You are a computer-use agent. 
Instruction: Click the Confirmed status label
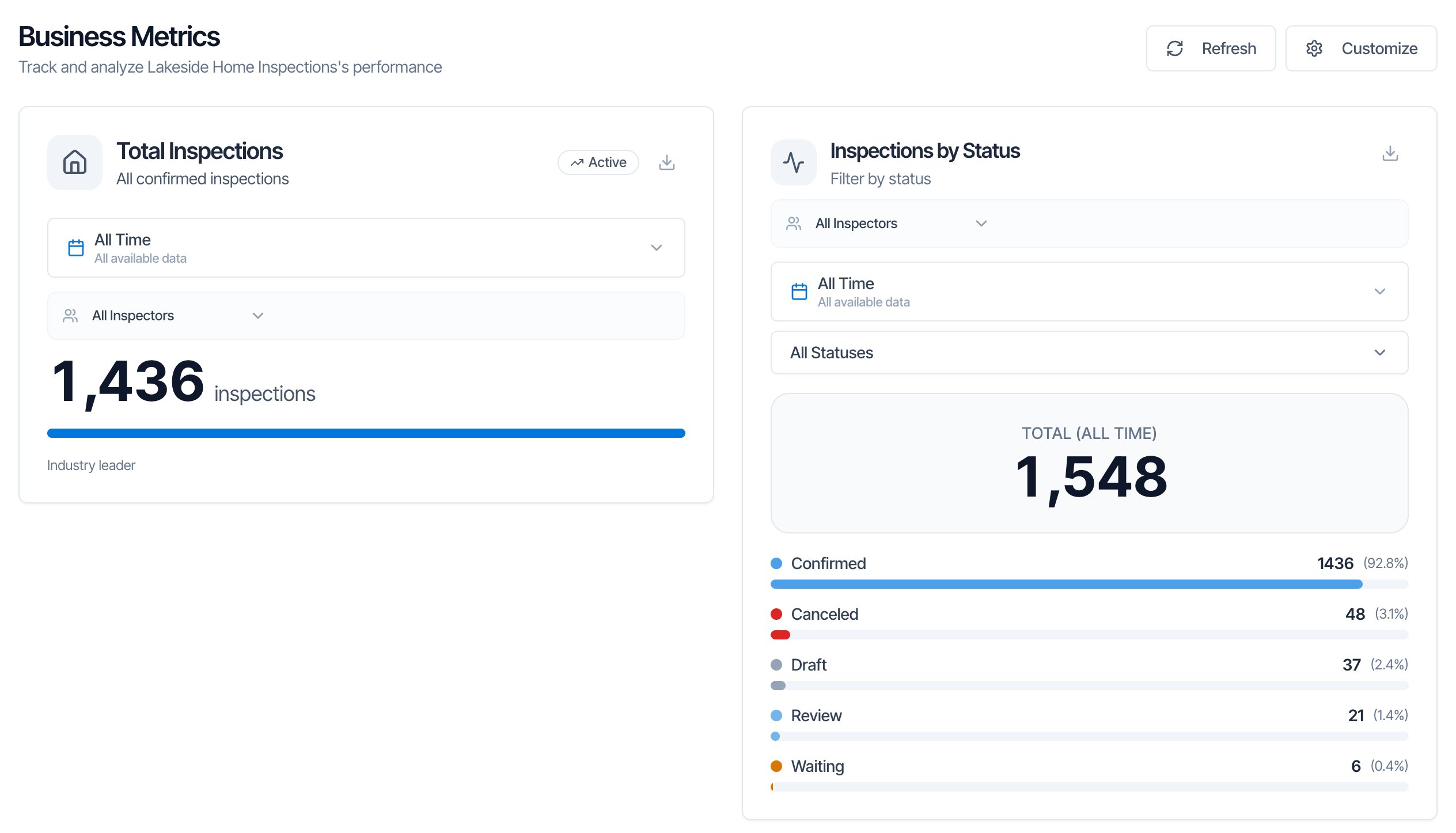pyautogui.click(x=828, y=563)
